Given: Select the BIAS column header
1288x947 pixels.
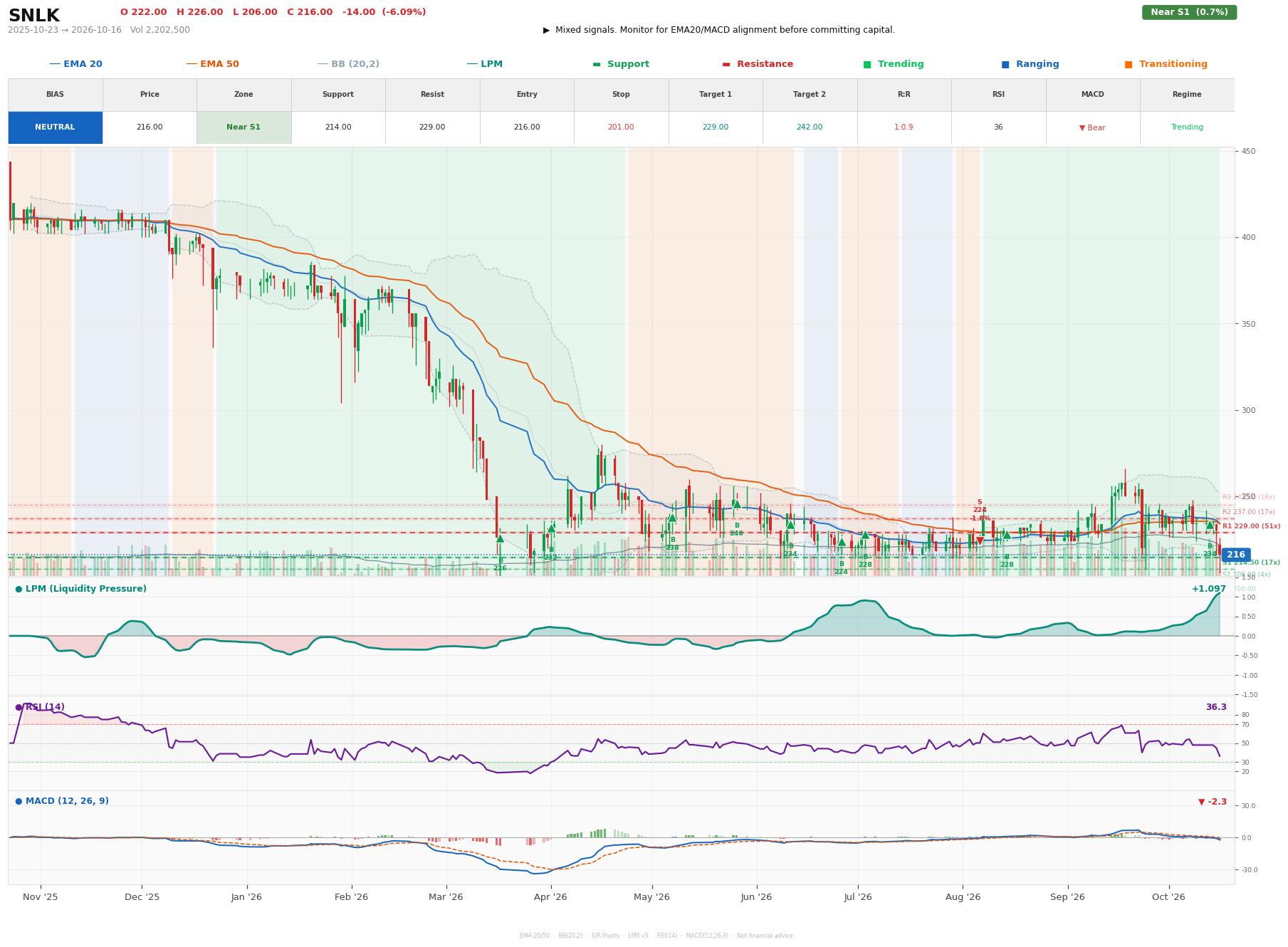Looking at the screenshot, I should 55,95.
